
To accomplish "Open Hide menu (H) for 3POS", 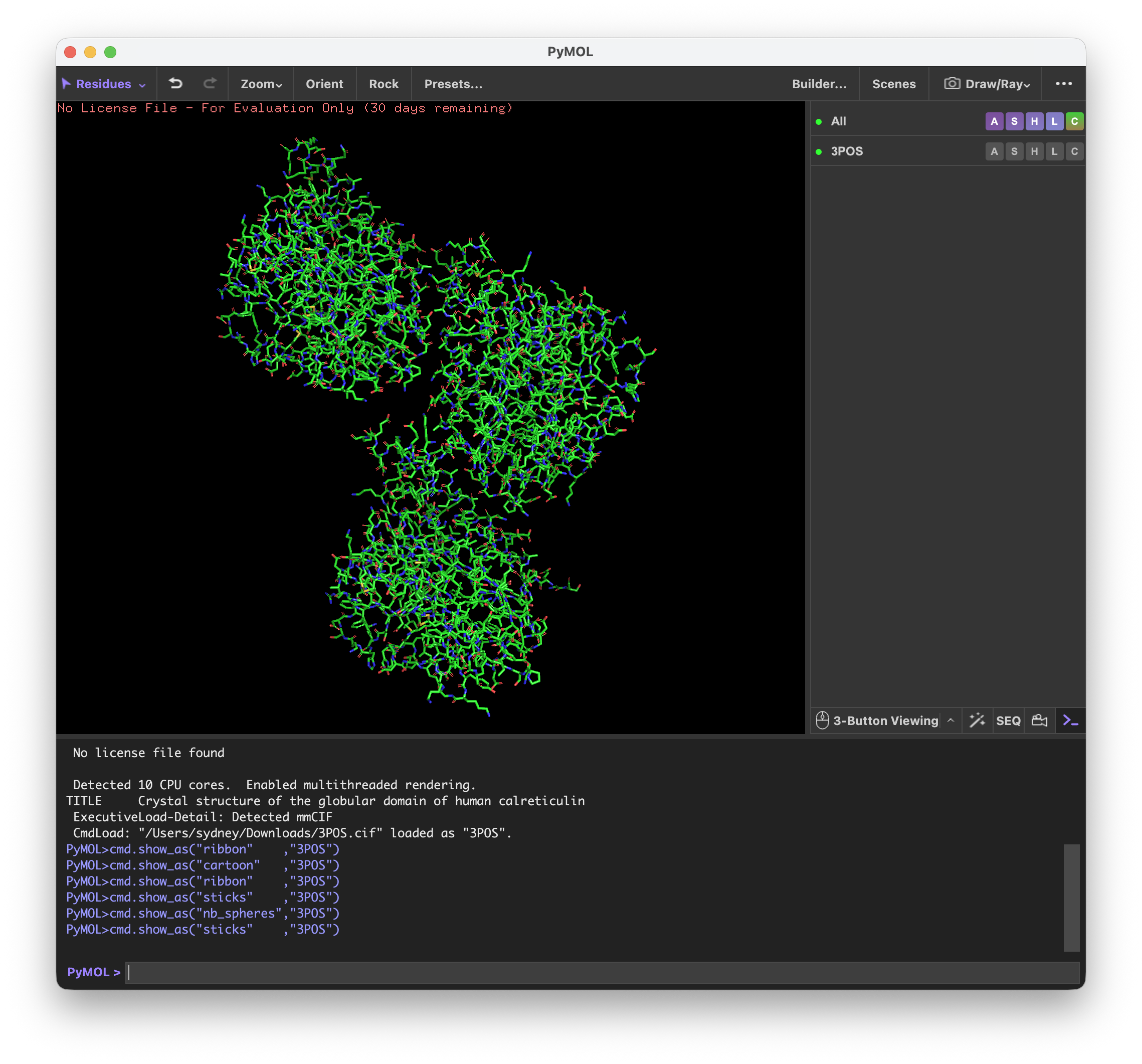I will [x=1034, y=151].
